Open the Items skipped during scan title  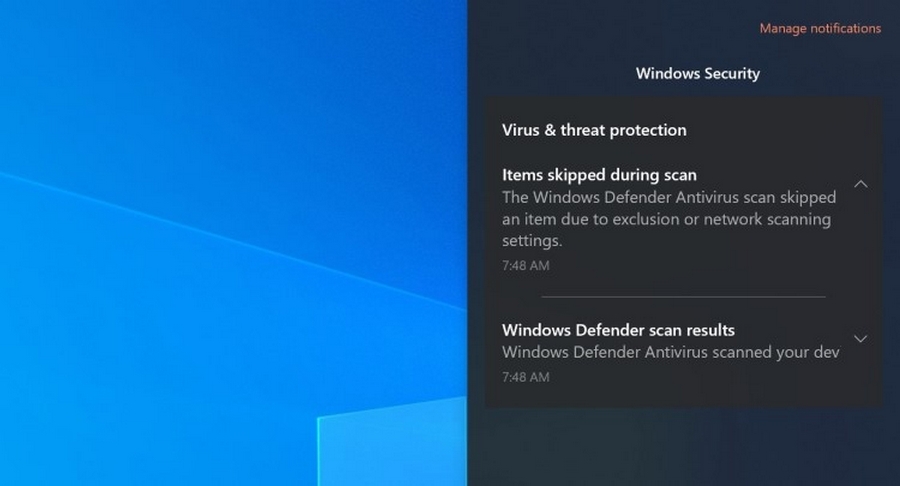(x=599, y=174)
